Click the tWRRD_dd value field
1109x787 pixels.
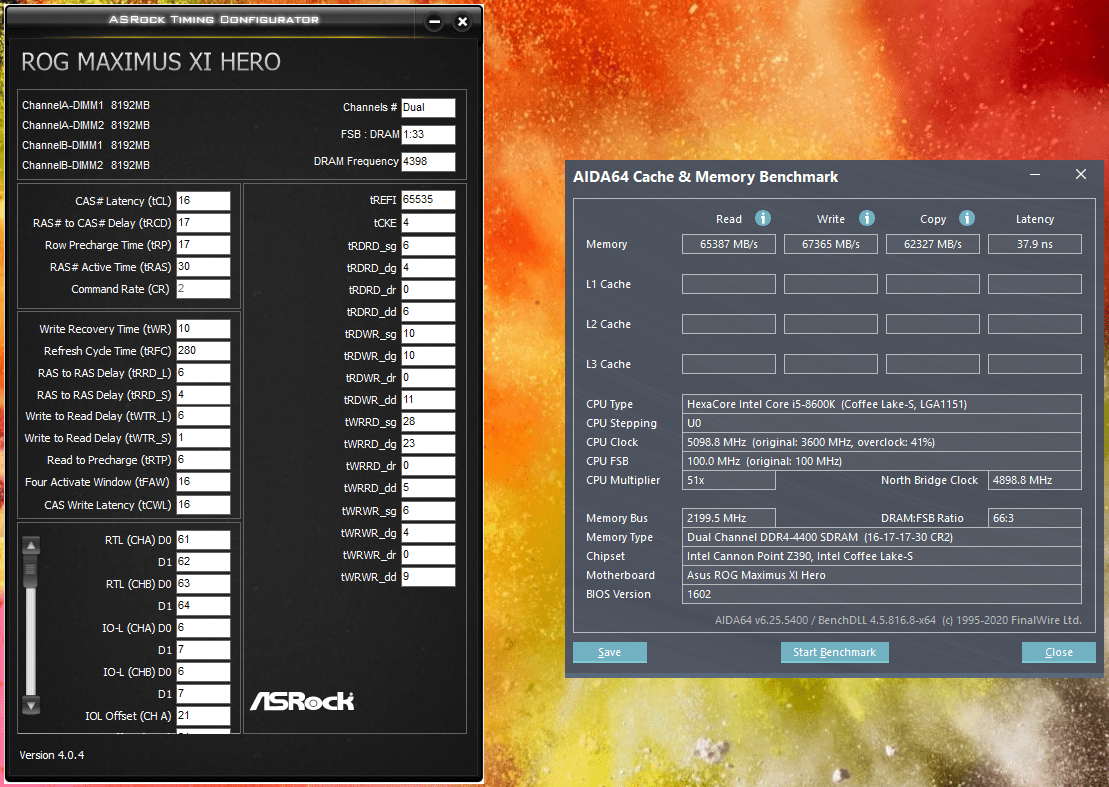[428, 488]
